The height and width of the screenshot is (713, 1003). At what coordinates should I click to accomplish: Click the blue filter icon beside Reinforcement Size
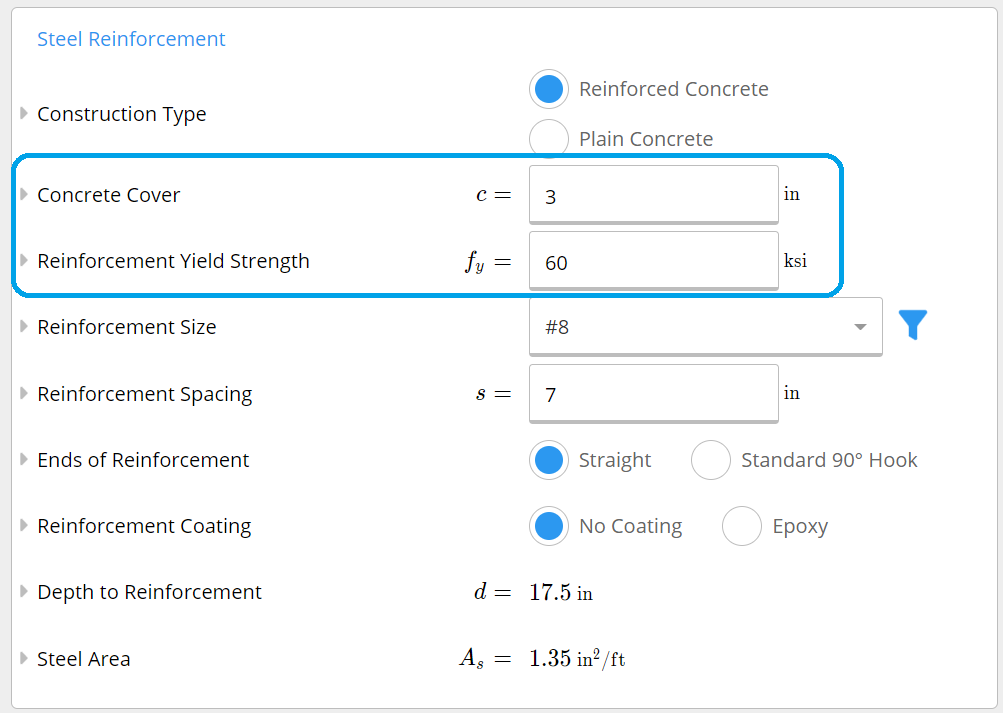[911, 325]
